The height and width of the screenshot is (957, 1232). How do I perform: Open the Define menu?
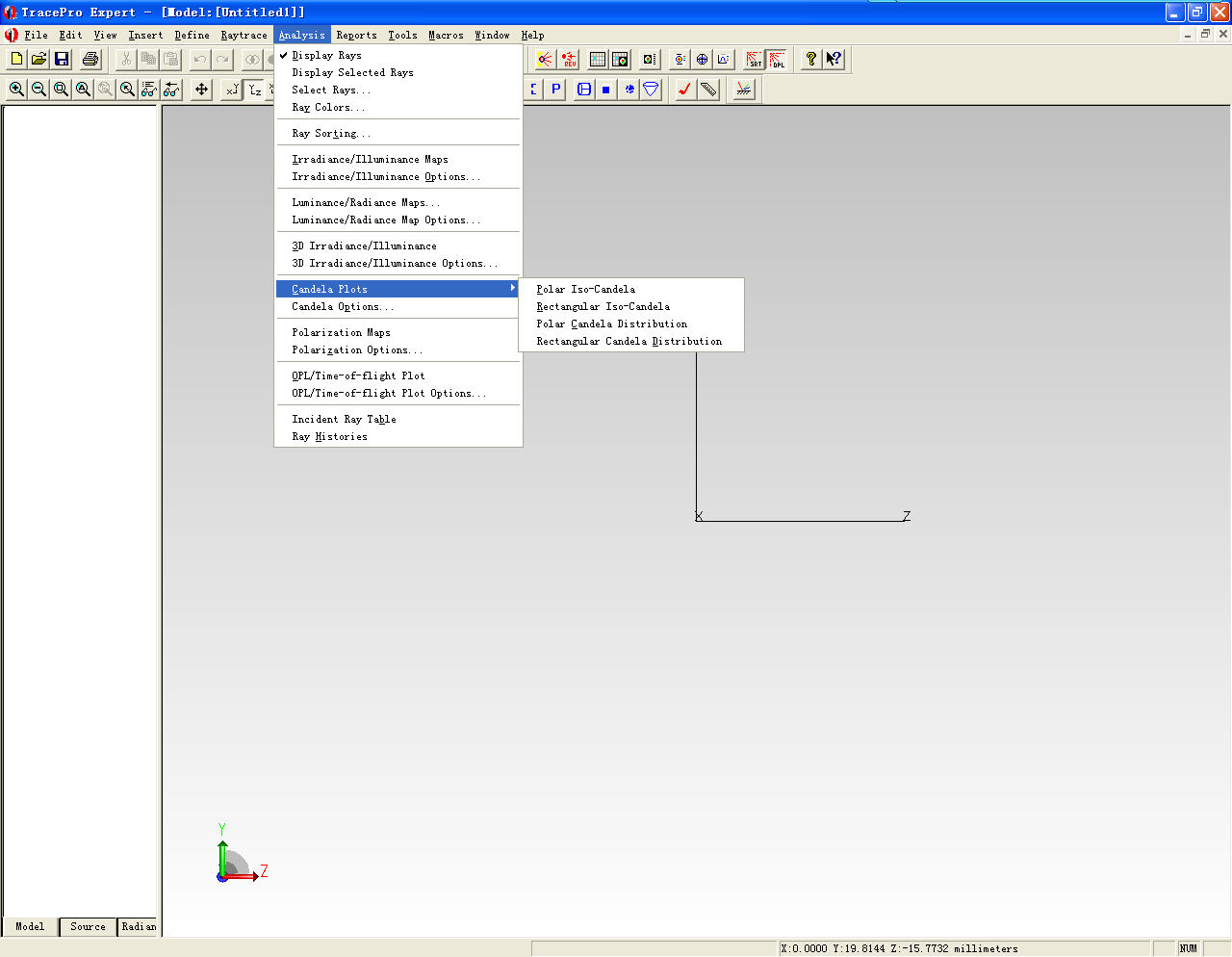[x=192, y=35]
